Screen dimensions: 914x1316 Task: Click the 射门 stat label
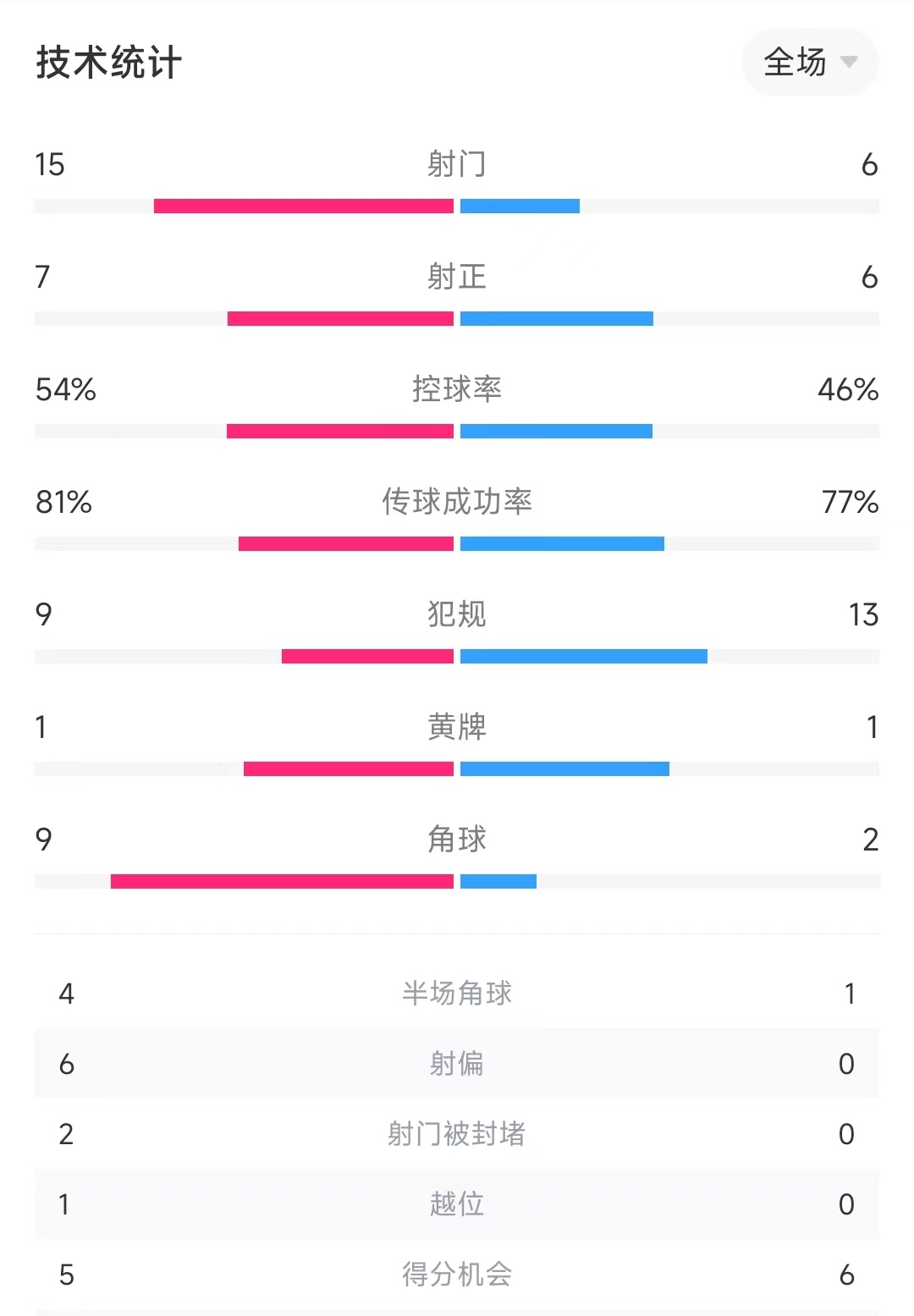457,164
